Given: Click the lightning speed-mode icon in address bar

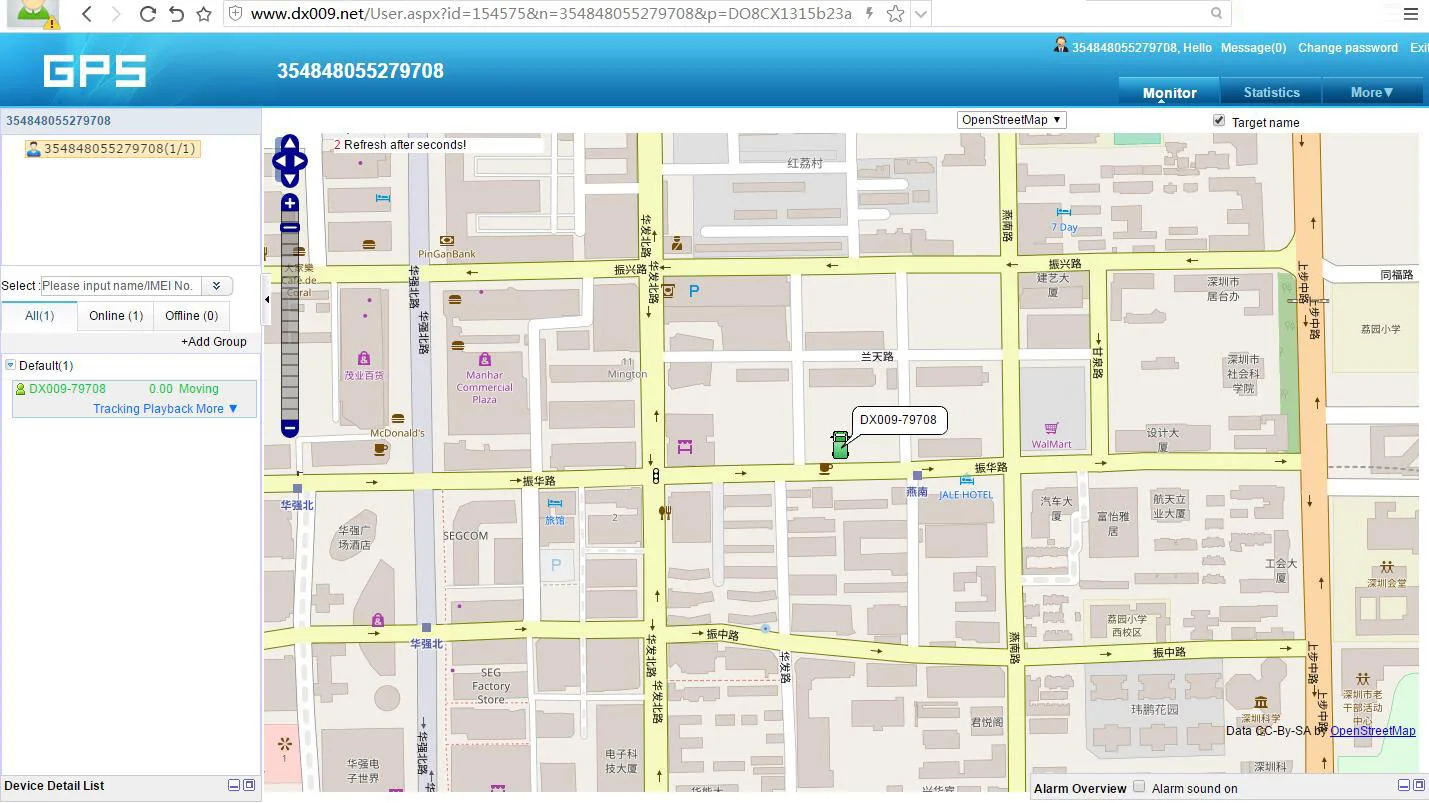Looking at the screenshot, I should pyautogui.click(x=870, y=14).
